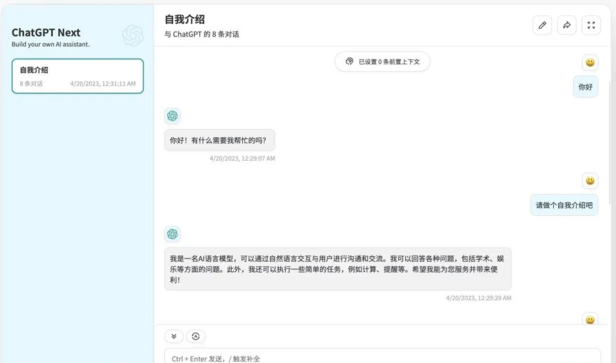Click the partially visible emoji avatar at bottom

coord(590,319)
